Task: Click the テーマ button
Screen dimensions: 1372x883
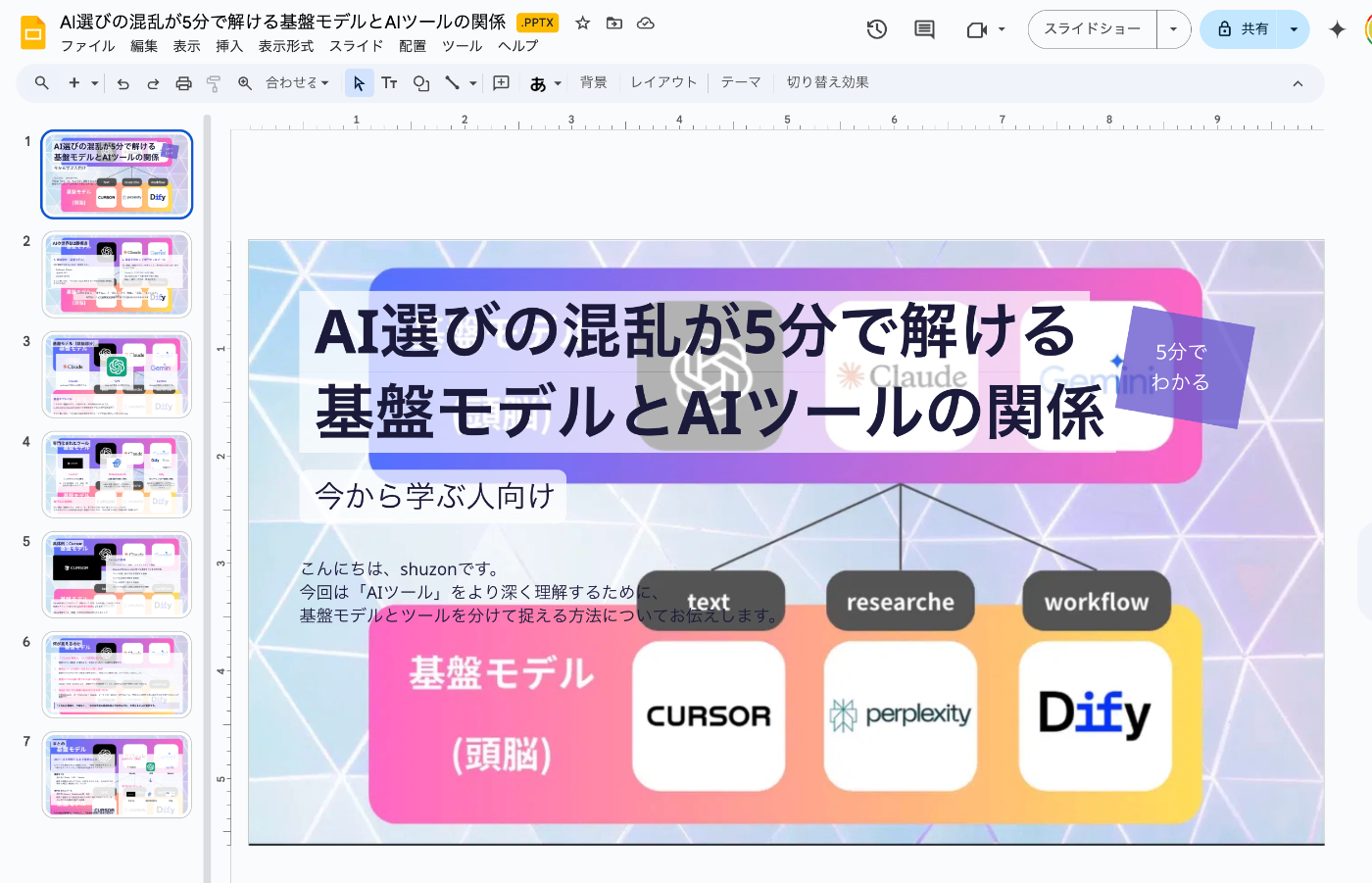Action: [x=741, y=83]
